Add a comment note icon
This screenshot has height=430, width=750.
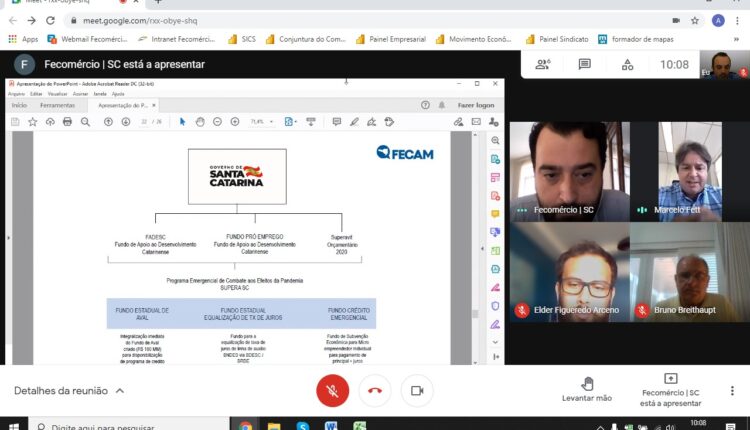click(x=337, y=122)
